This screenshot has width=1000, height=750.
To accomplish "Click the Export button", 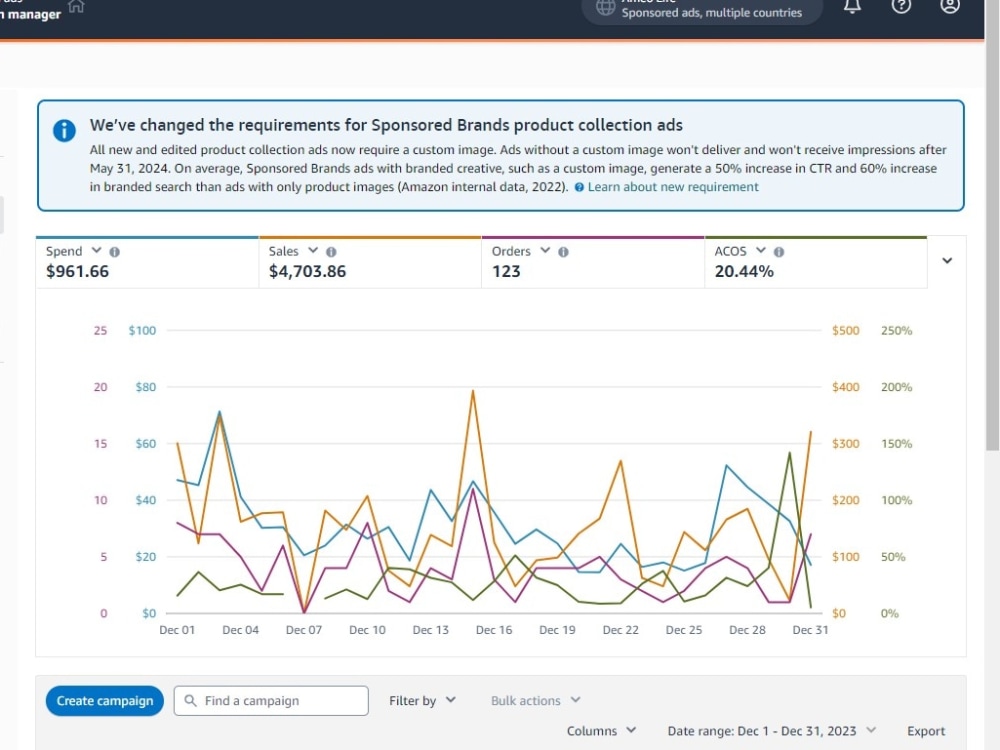I will 926,731.
